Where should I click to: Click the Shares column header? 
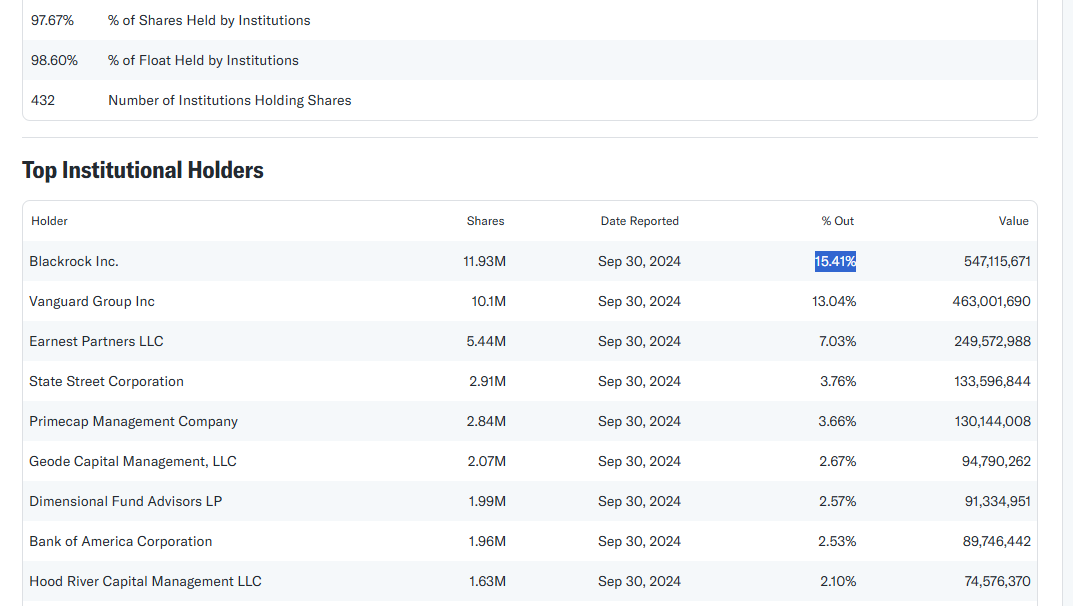pos(485,221)
